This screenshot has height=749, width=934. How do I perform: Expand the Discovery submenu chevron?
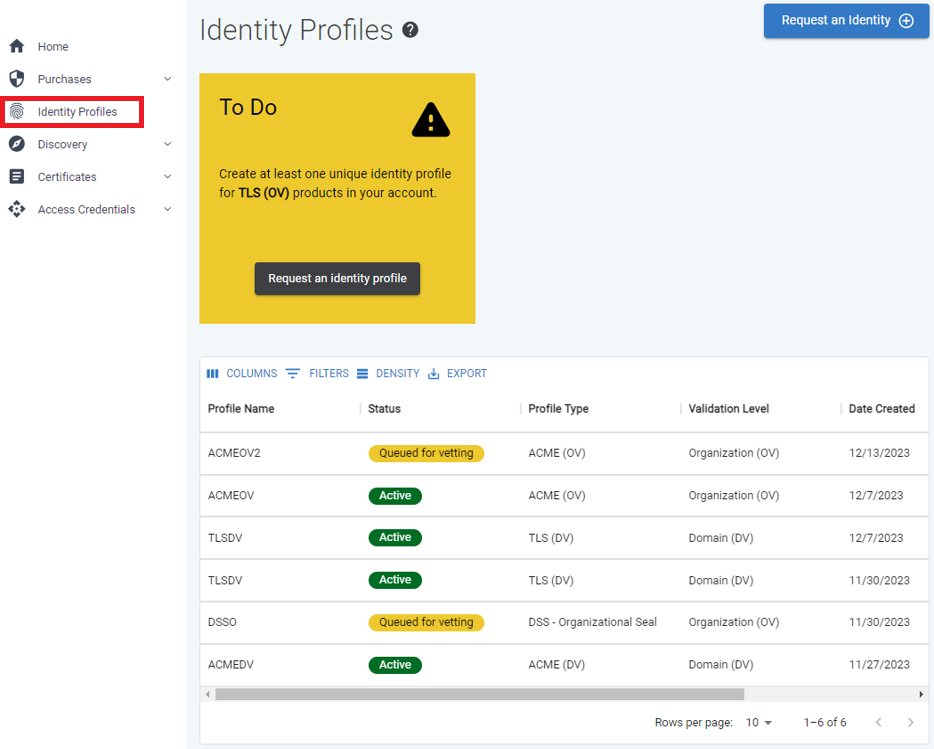point(167,144)
